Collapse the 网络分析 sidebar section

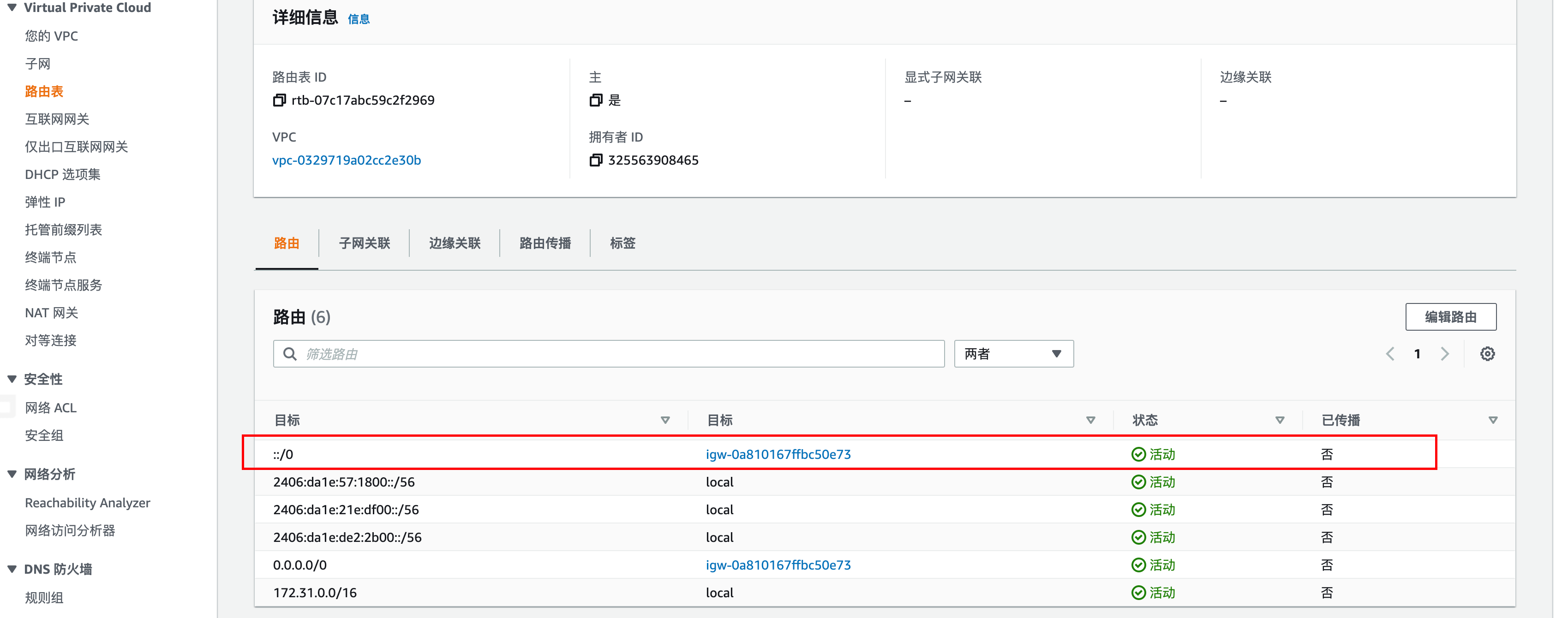[12, 475]
